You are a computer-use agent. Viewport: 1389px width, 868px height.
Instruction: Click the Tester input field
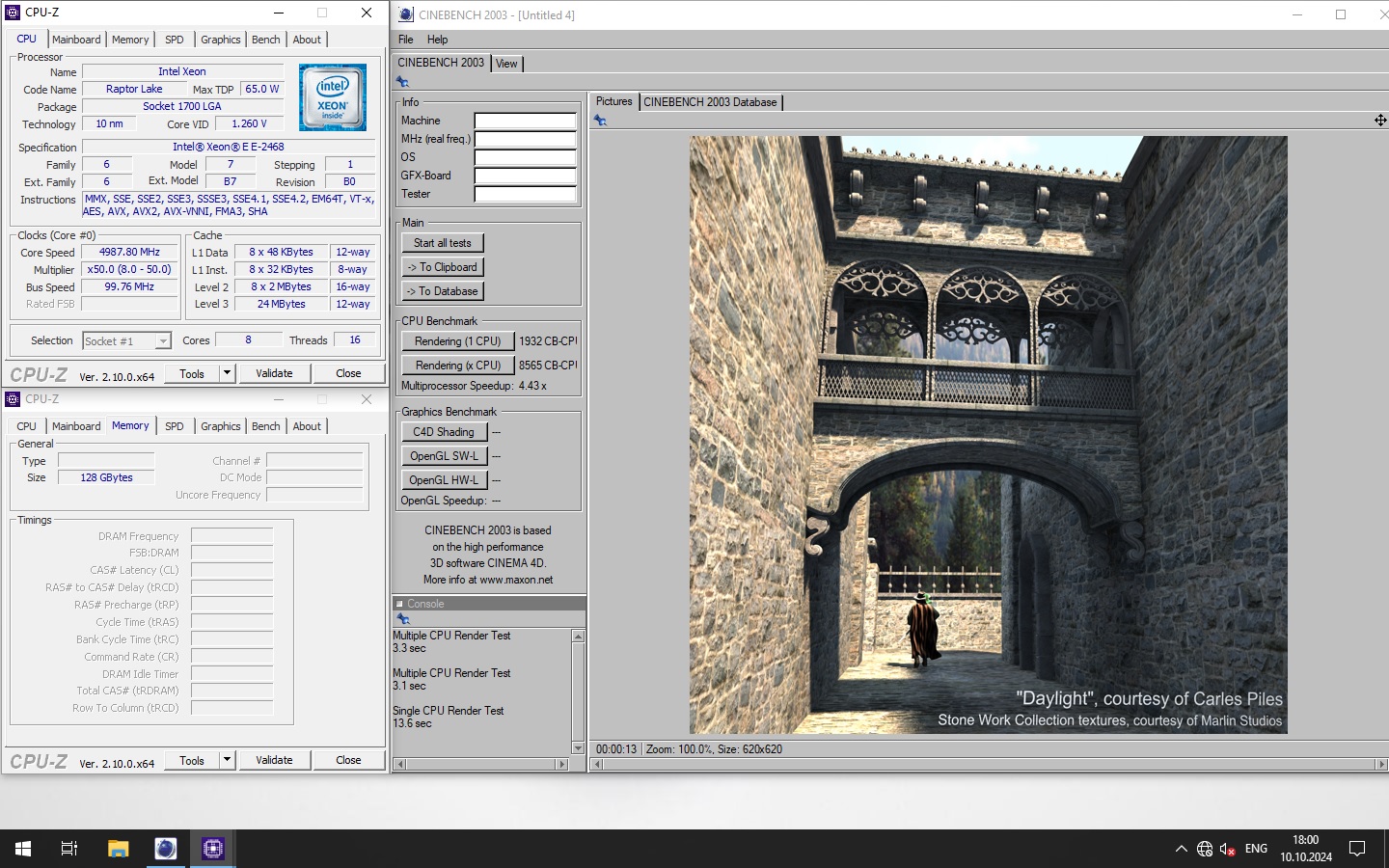pos(525,195)
